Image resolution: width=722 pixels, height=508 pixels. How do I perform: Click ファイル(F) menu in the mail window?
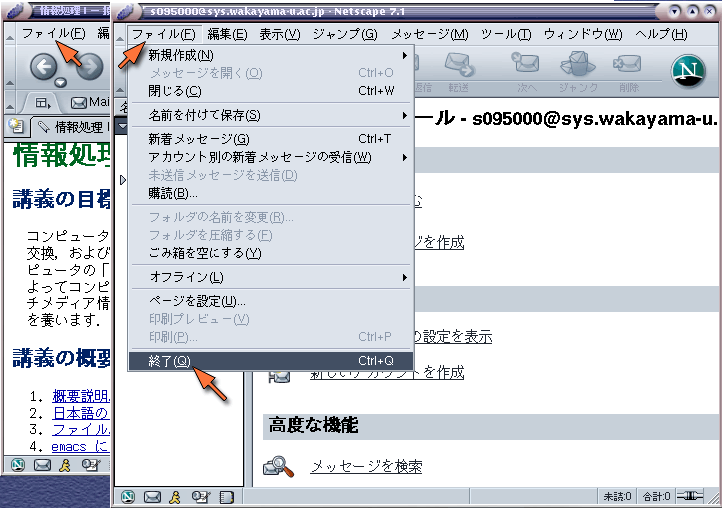pyautogui.click(x=163, y=34)
